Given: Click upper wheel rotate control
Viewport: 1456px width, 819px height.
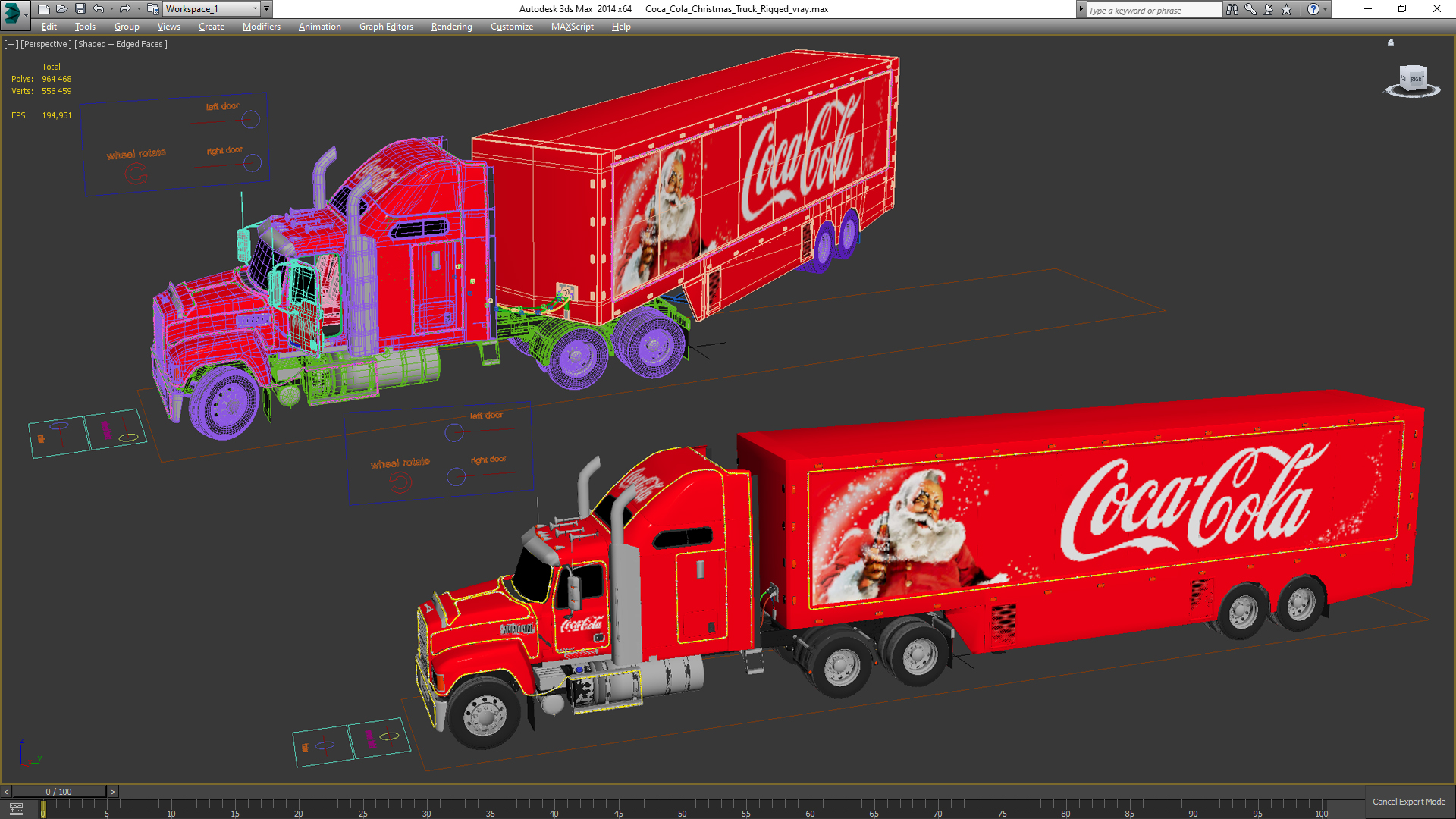Looking at the screenshot, I should click(136, 175).
